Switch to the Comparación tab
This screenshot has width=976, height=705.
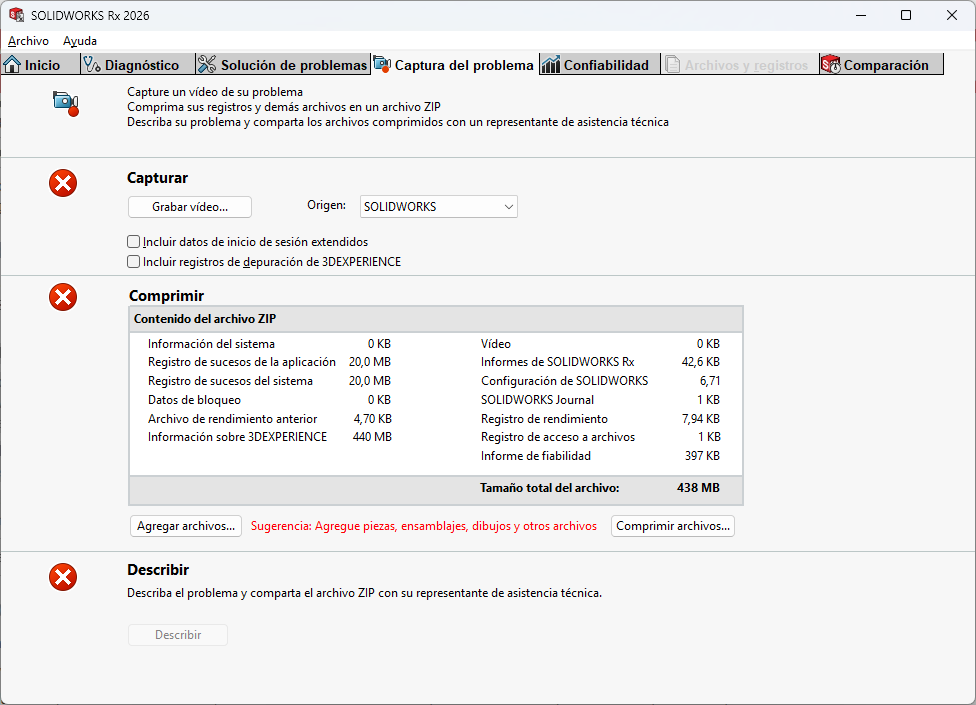click(881, 65)
